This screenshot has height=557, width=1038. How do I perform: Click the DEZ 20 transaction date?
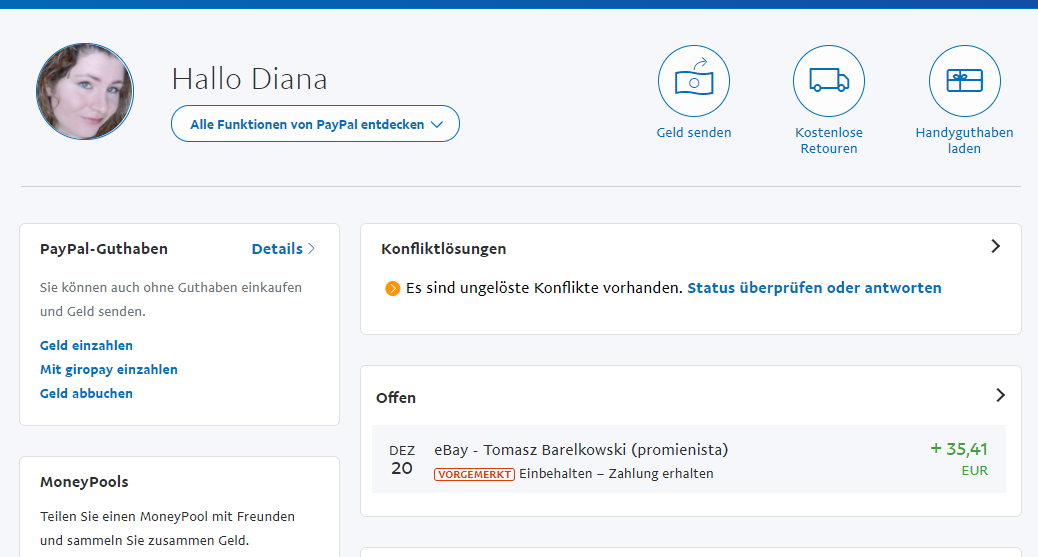tap(402, 460)
